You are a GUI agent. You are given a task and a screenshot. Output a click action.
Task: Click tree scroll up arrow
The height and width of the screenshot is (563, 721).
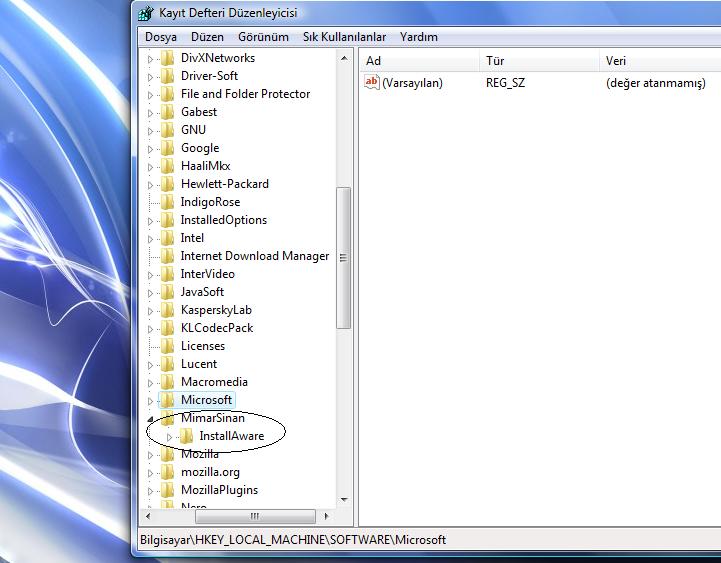click(x=344, y=58)
